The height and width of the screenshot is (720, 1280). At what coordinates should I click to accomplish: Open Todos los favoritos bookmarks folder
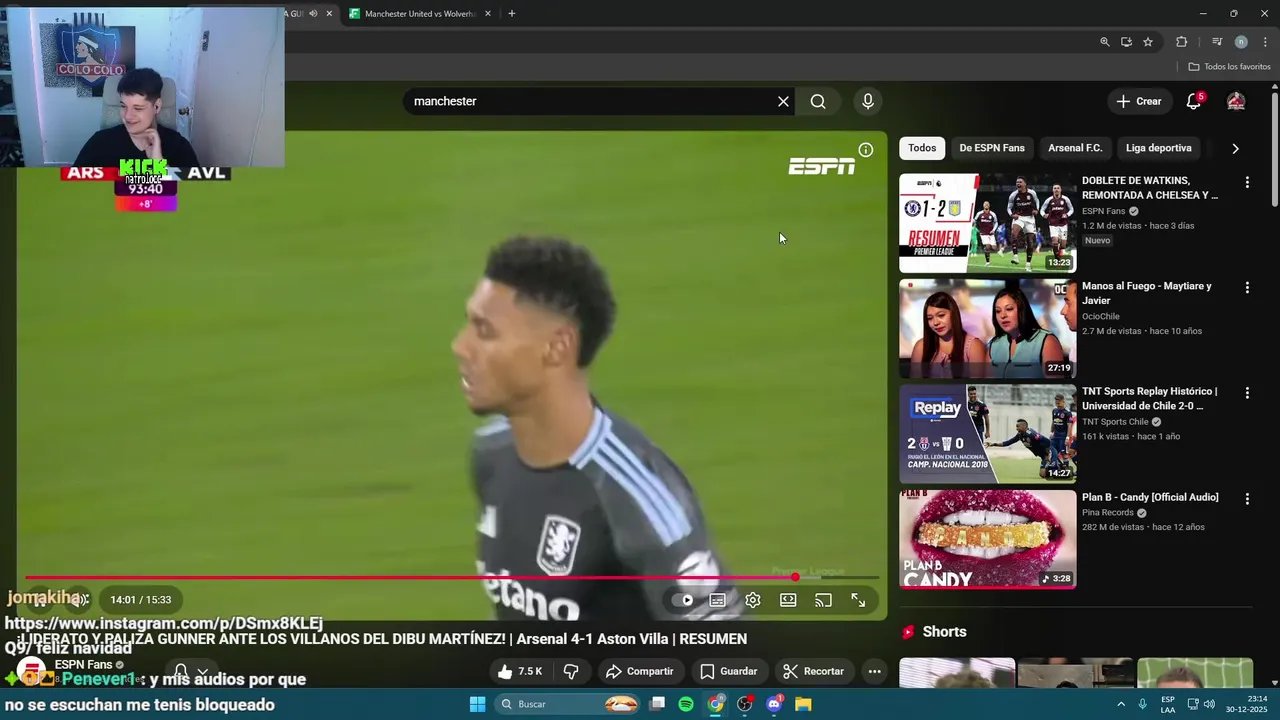click(1229, 67)
